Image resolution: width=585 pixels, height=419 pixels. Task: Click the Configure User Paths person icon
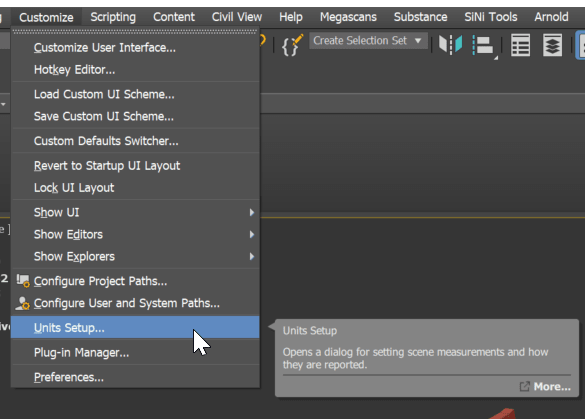click(x=22, y=303)
